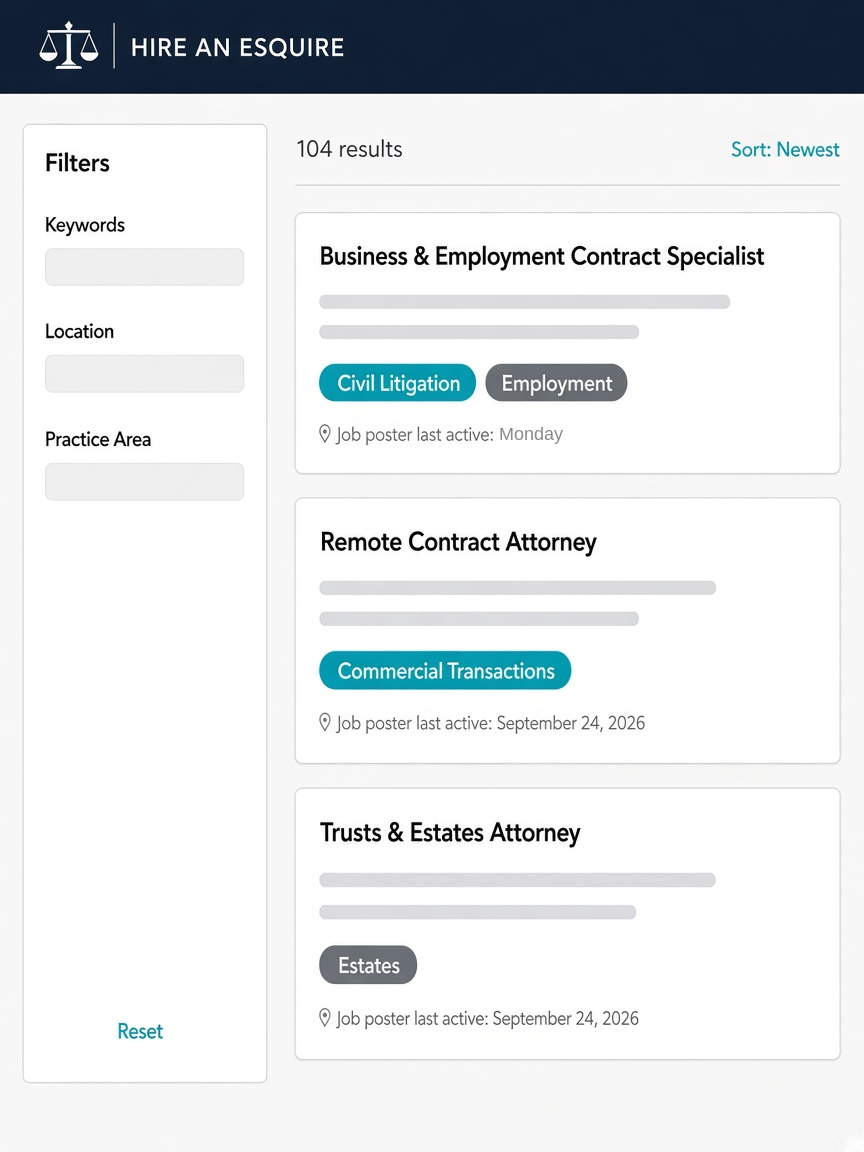Click the HIRE AN ESQUIRE brand title
This screenshot has width=864, height=1152.
coord(237,48)
